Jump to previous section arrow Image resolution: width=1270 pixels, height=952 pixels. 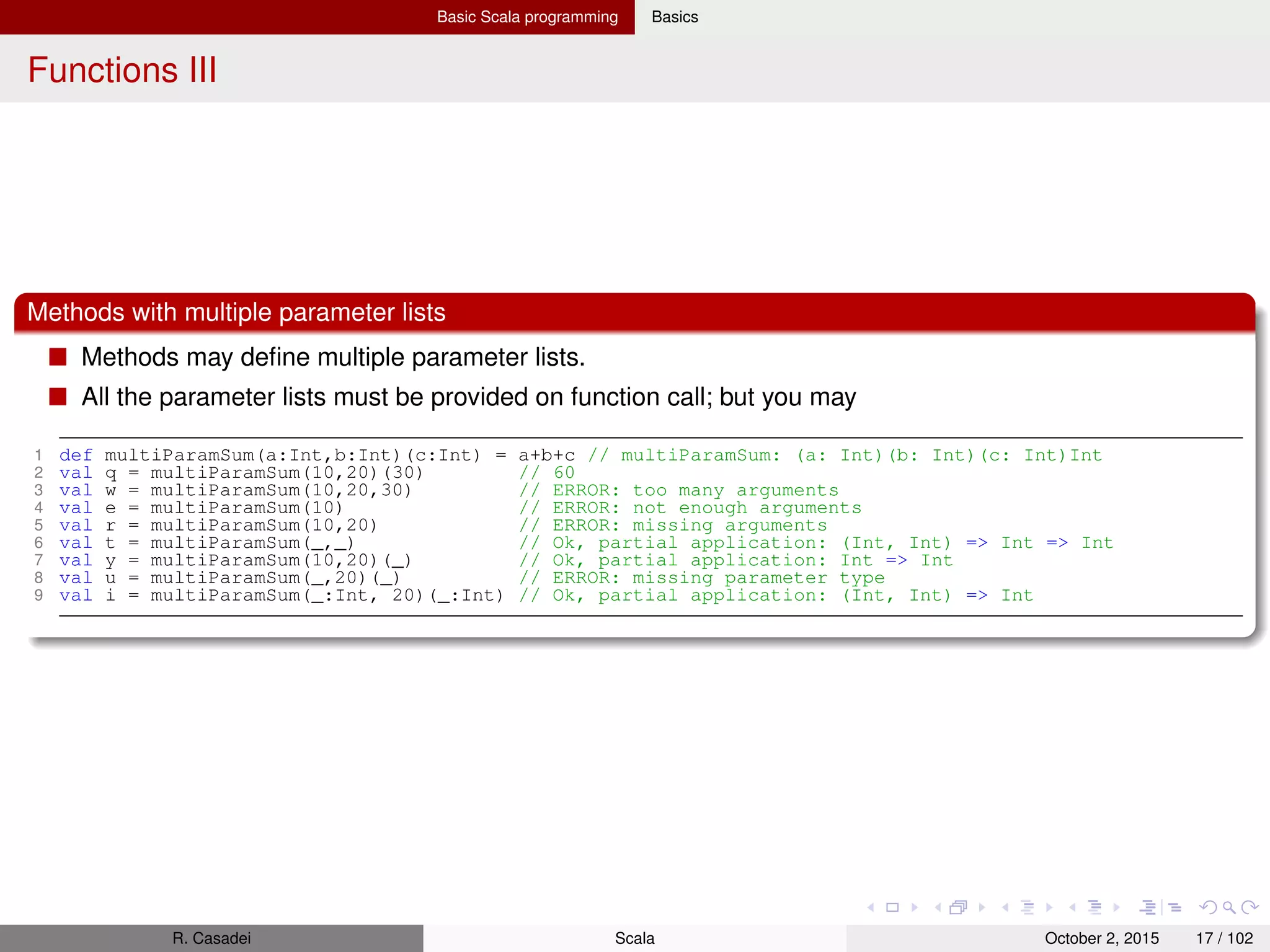[x=1072, y=907]
